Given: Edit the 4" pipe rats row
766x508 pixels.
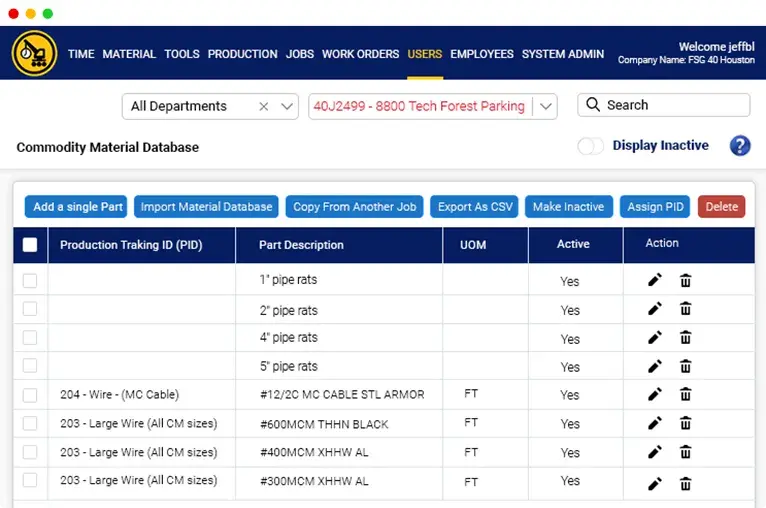Looking at the screenshot, I should pos(655,338).
